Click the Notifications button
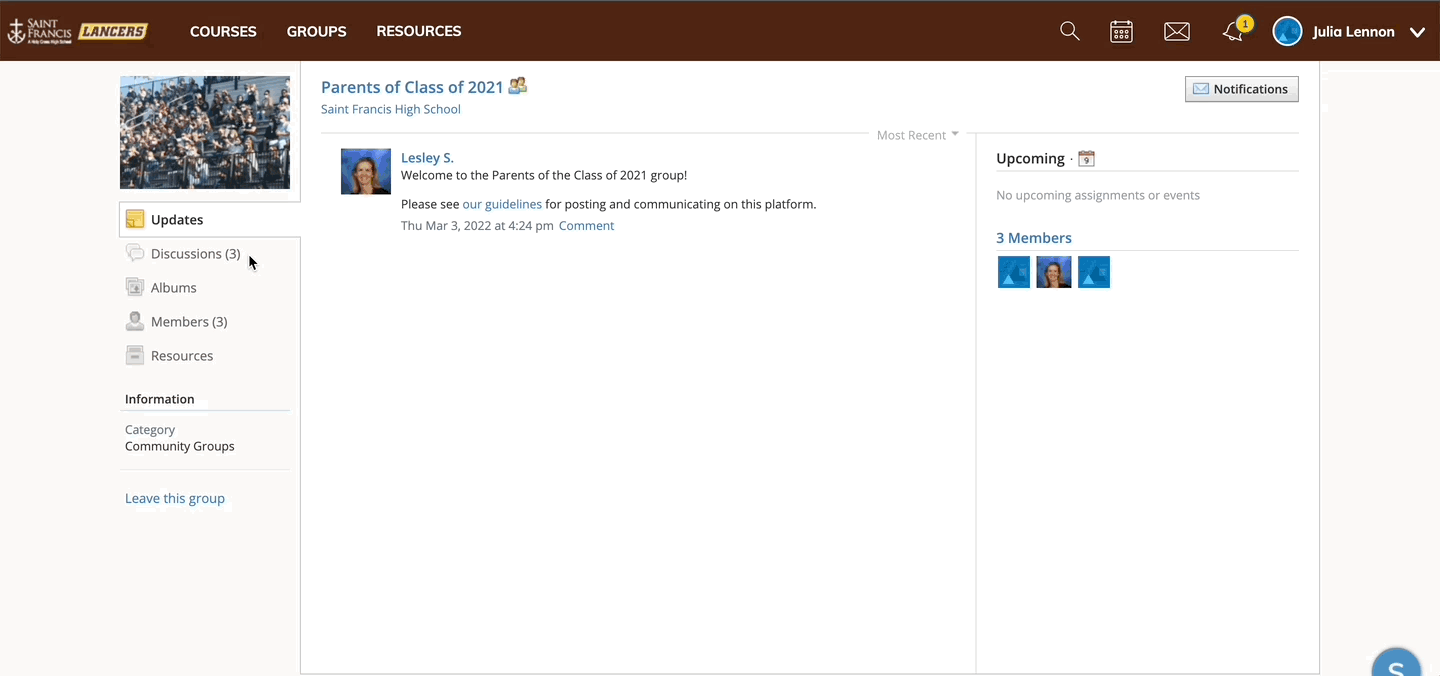 [1241, 89]
